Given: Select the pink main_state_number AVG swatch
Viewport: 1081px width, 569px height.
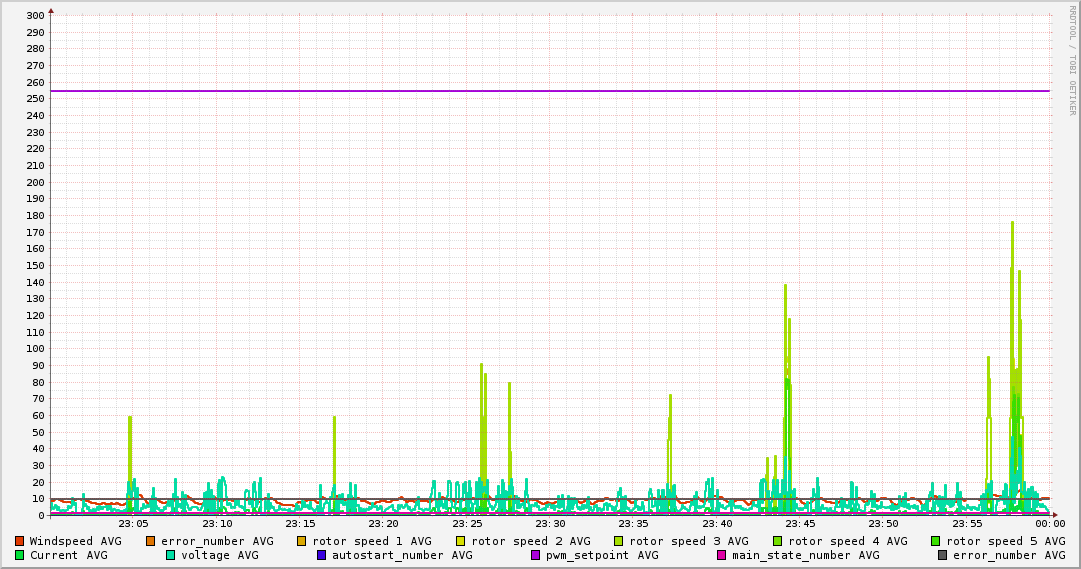Looking at the screenshot, I should click(722, 555).
